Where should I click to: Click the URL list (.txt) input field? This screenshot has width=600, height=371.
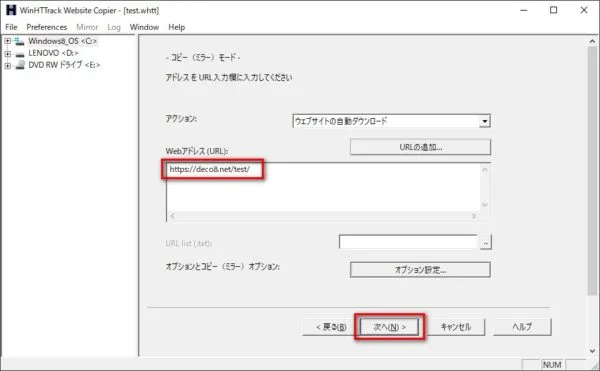408,242
